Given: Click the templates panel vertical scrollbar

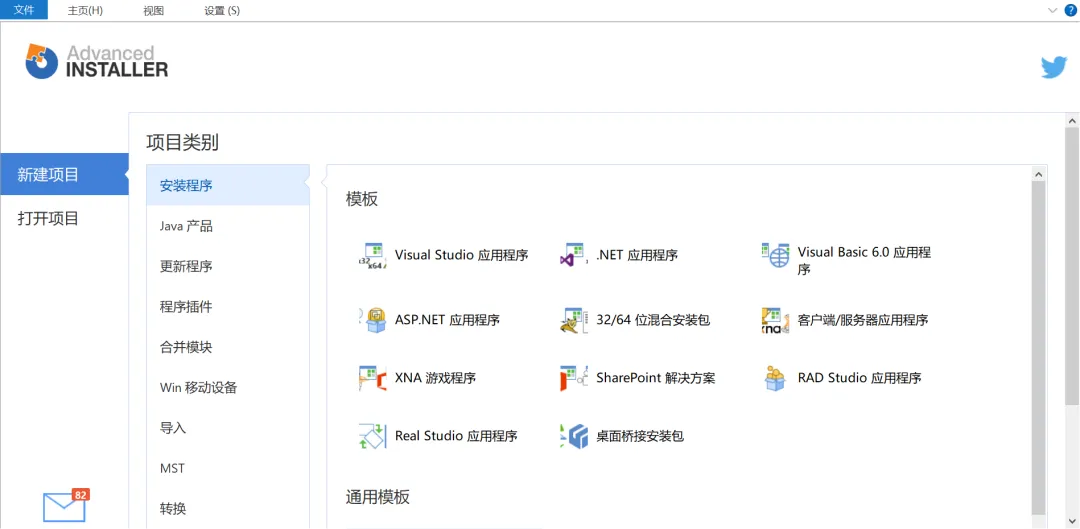Looking at the screenshot, I should tap(1038, 348).
